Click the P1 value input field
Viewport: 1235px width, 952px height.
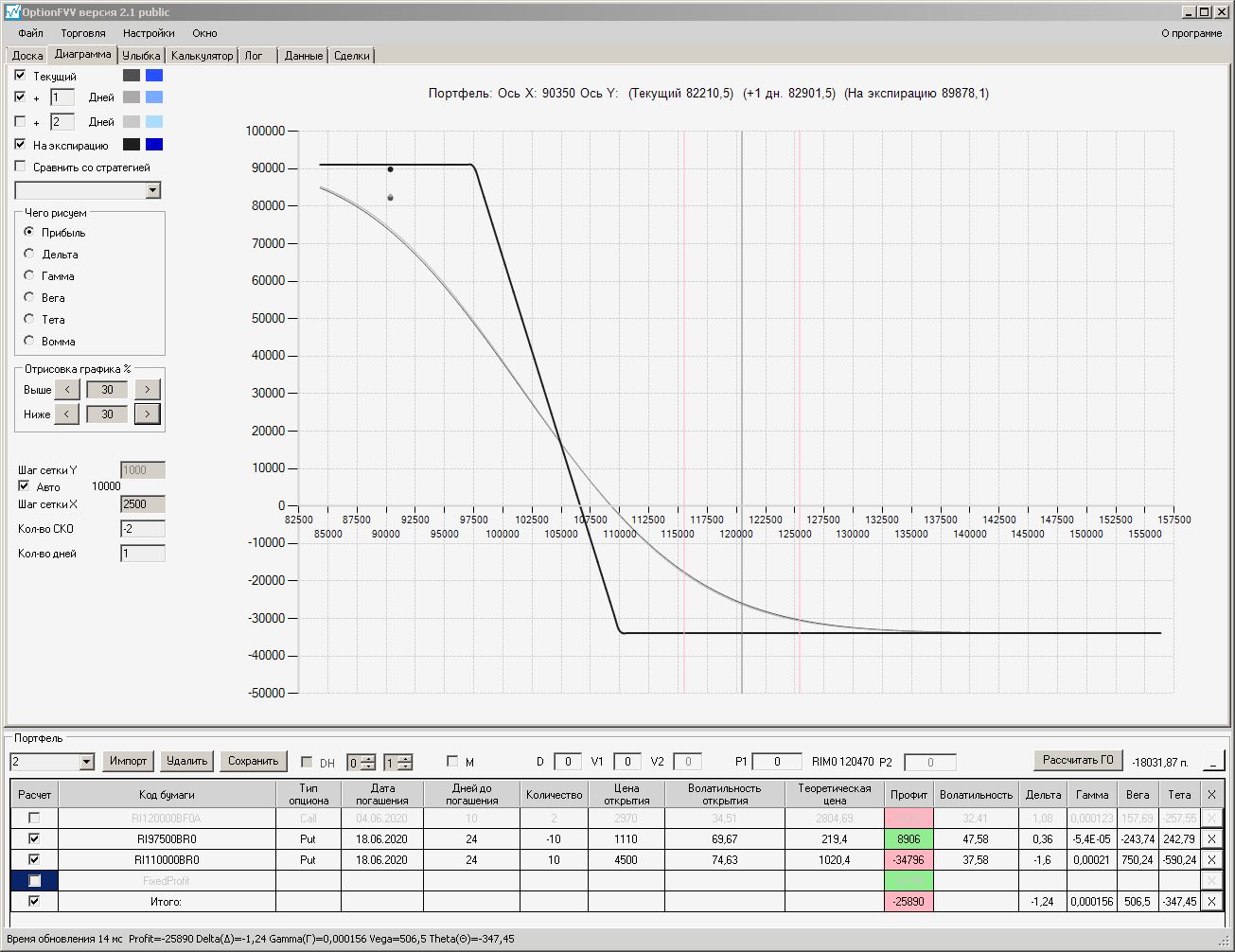777,762
